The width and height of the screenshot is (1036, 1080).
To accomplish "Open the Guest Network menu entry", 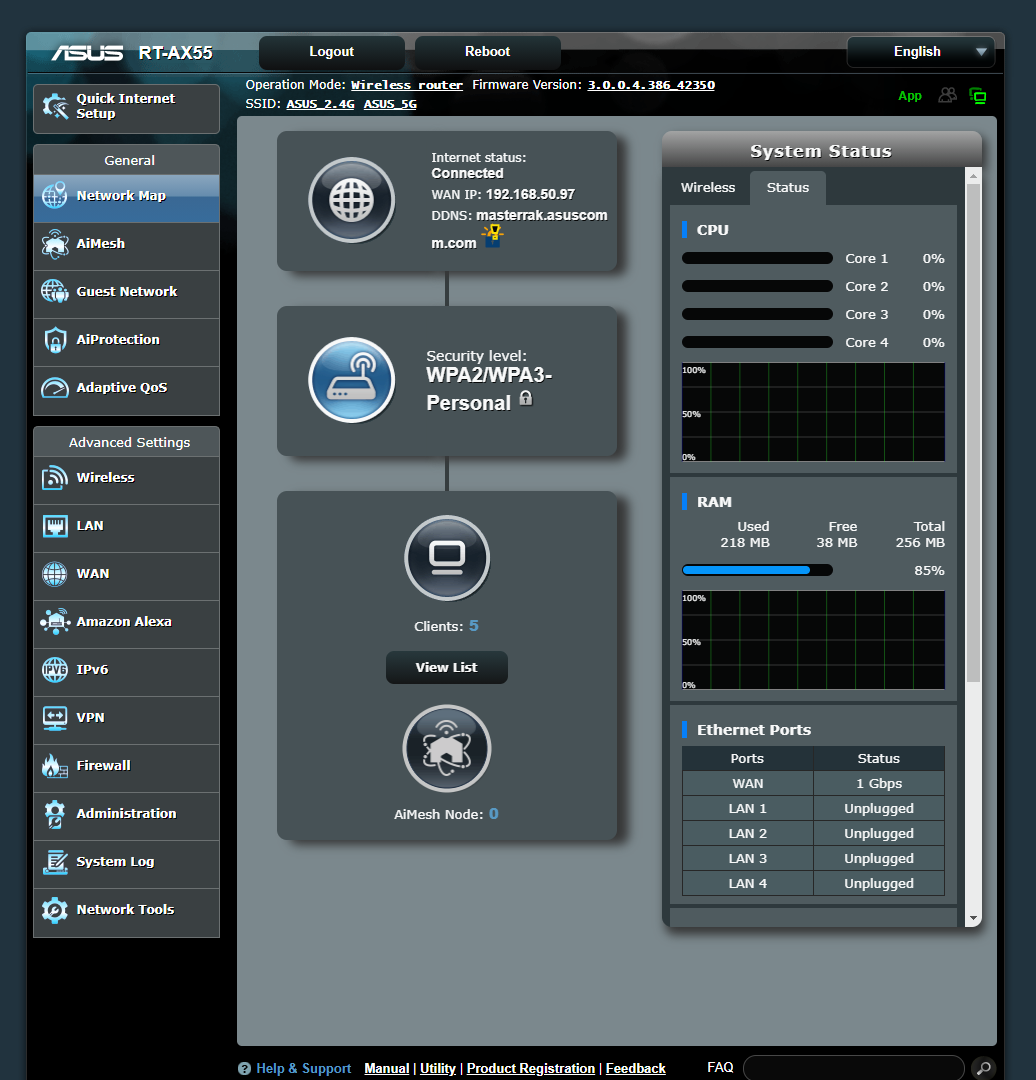I will click(127, 294).
